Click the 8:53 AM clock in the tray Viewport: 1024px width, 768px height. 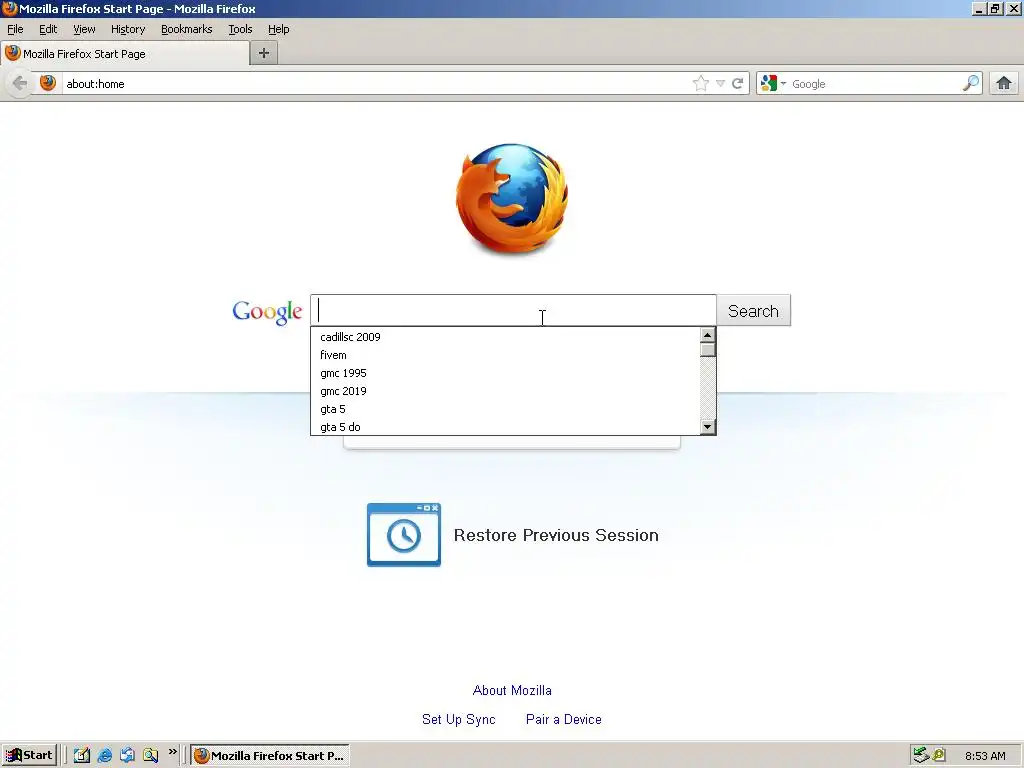click(985, 756)
